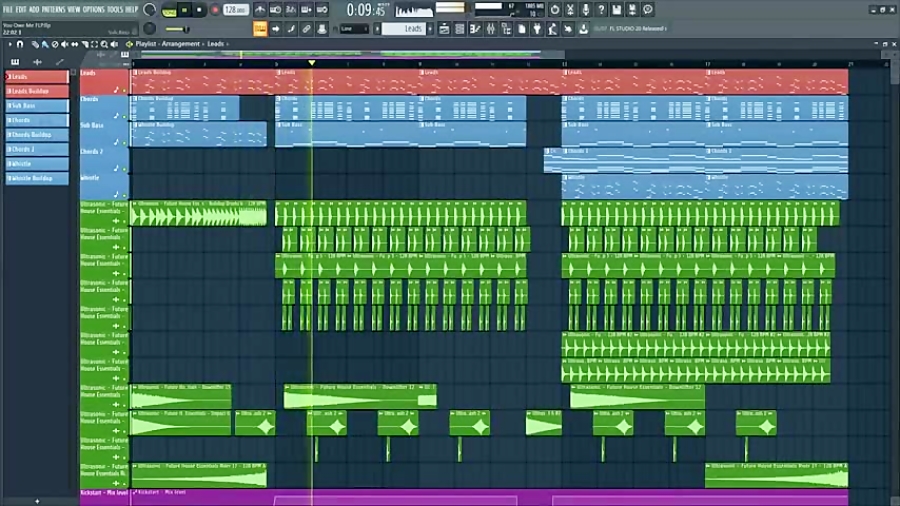Mute the Chords track with green dot
The image size is (900, 506).
(x=126, y=117)
